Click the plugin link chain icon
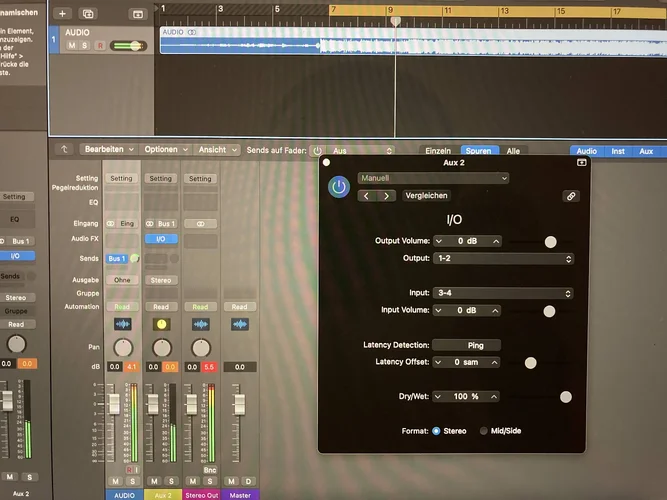Image resolution: width=667 pixels, height=500 pixels. click(x=571, y=196)
